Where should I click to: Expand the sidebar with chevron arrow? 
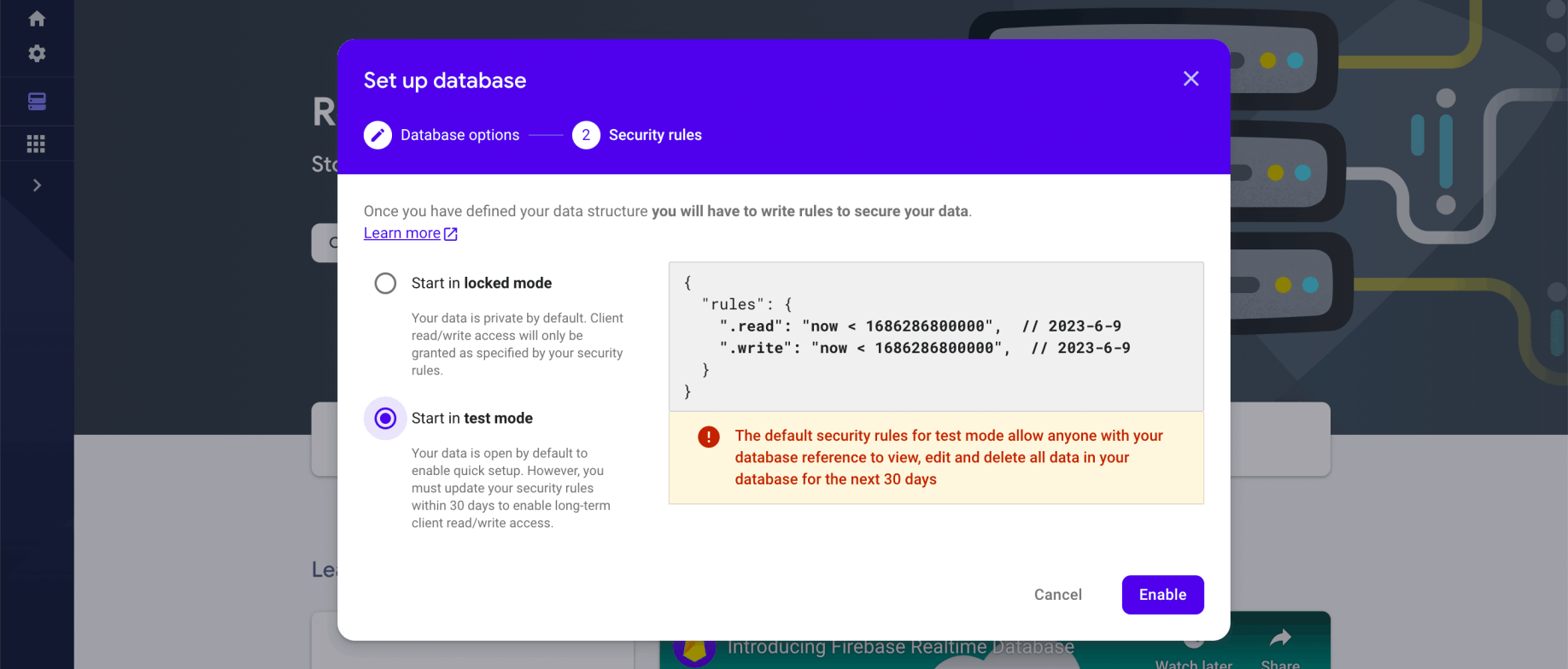37,185
